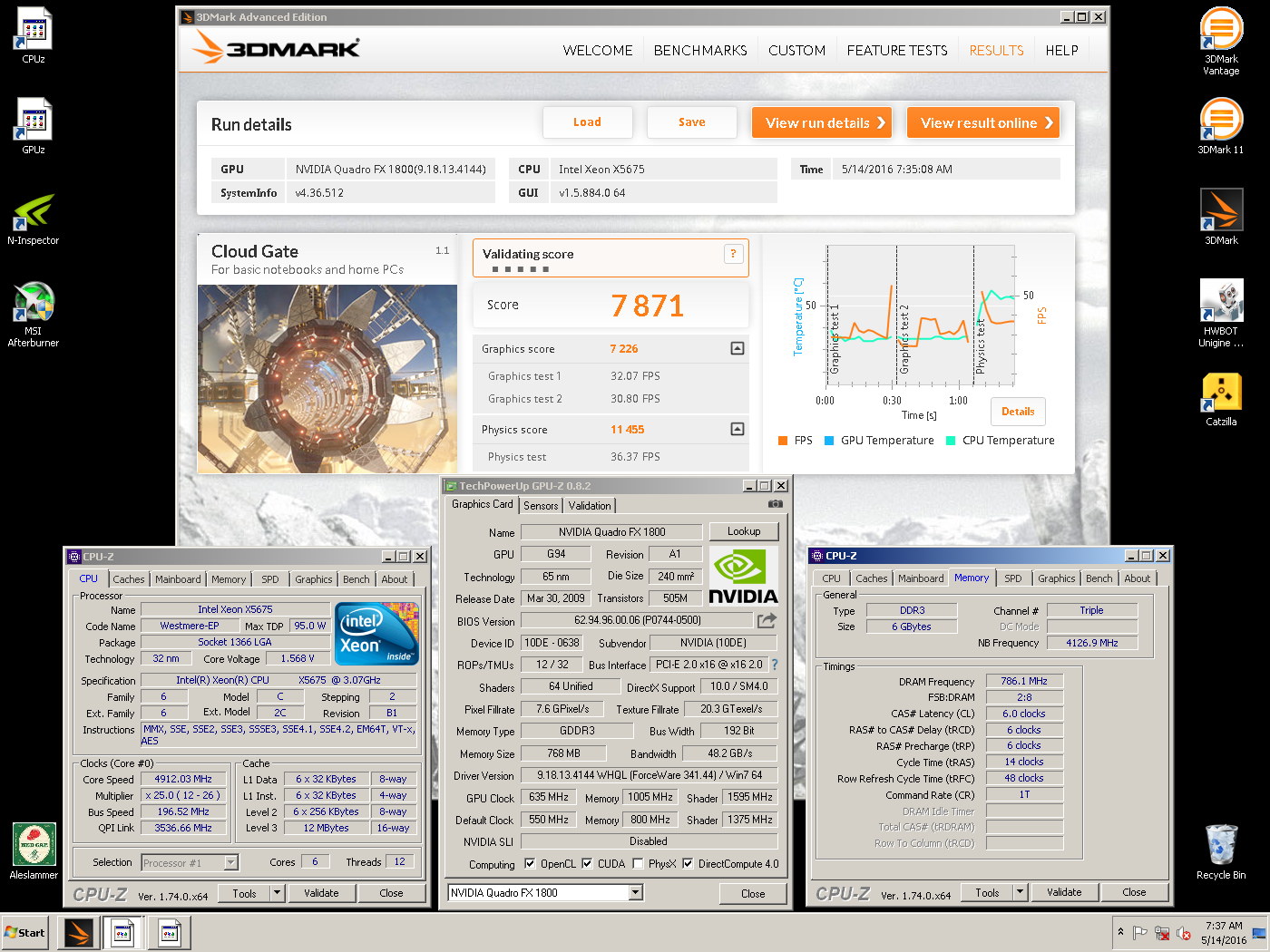
Task: Click the Lookup button in GPU-Z
Action: (744, 531)
